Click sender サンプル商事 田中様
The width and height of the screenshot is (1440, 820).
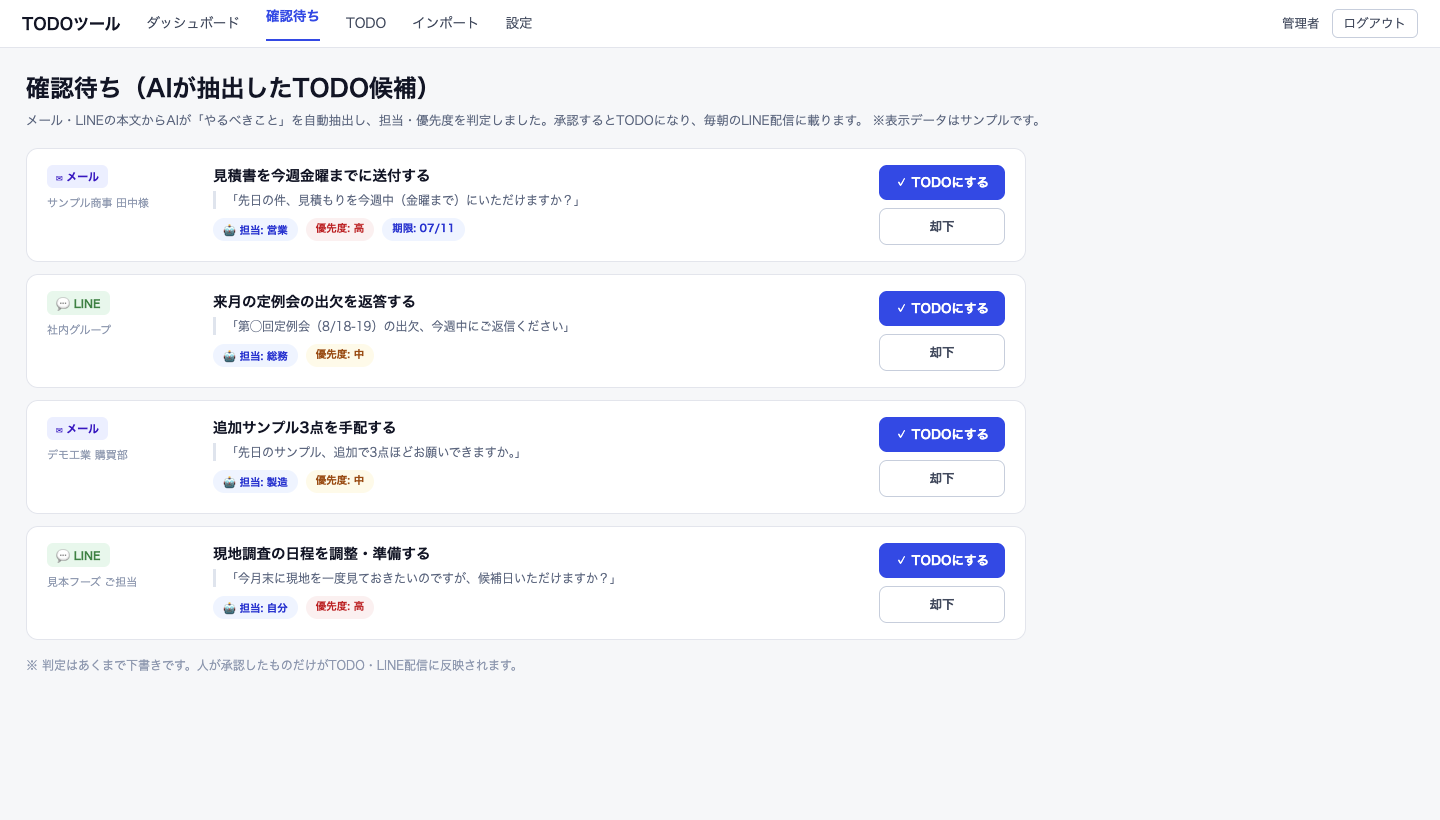pos(98,203)
